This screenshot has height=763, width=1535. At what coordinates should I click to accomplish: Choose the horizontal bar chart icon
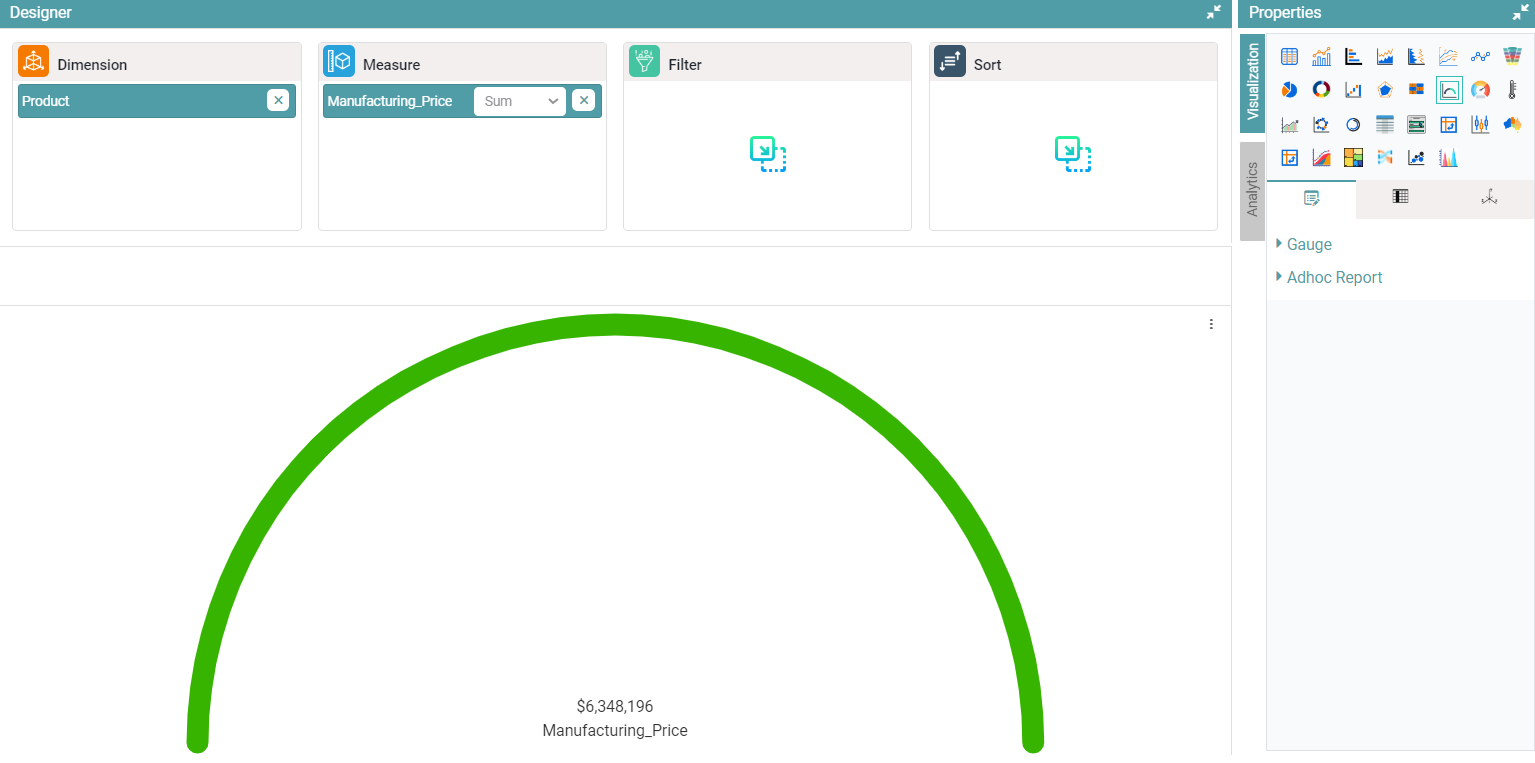point(1353,56)
